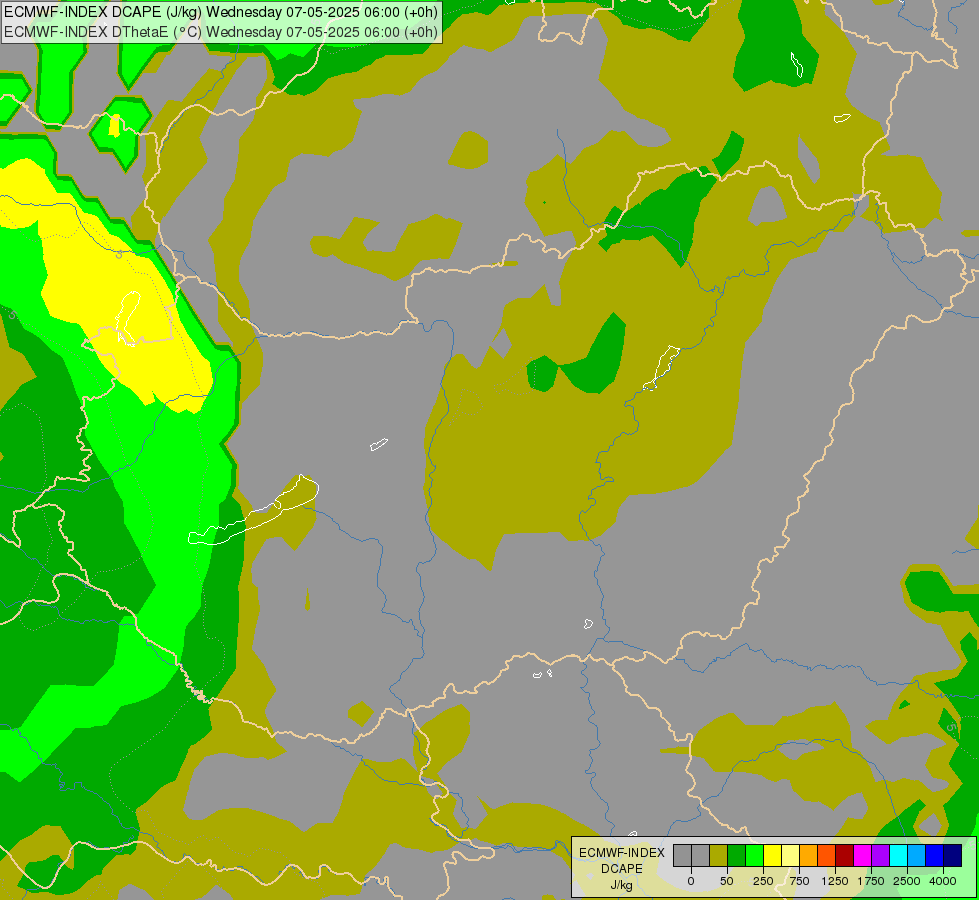Select the 1250 legend scale label
This screenshot has height=900, width=979.
pyautogui.click(x=834, y=881)
